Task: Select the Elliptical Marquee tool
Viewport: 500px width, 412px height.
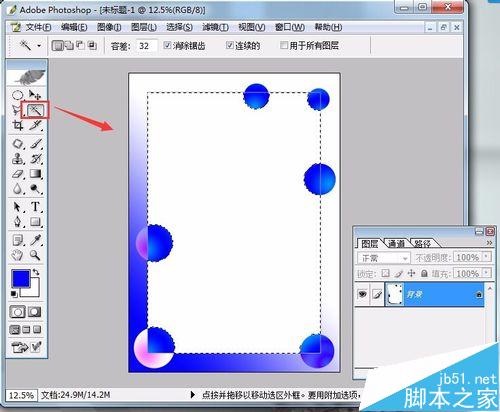Action: pos(17,95)
